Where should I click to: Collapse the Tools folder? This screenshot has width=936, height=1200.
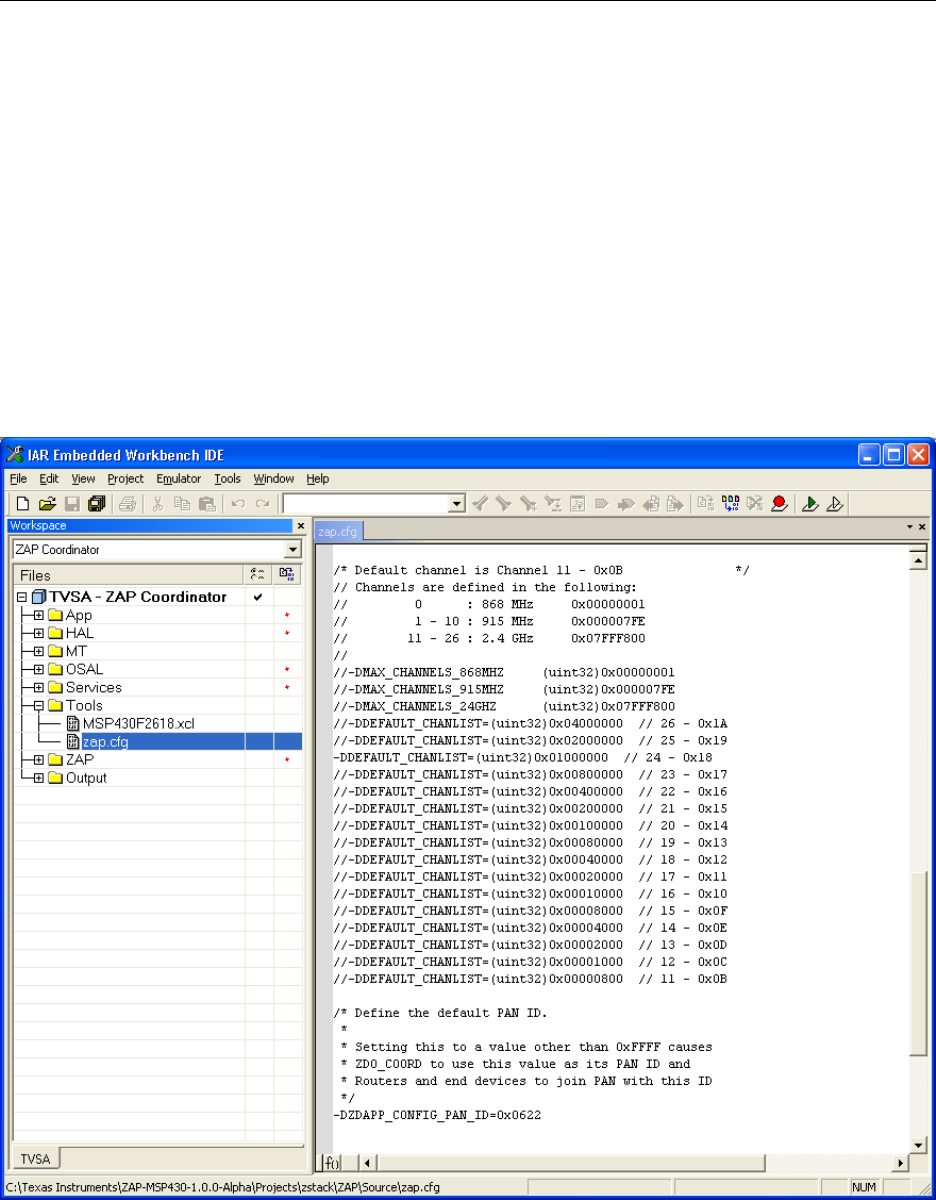(39, 705)
